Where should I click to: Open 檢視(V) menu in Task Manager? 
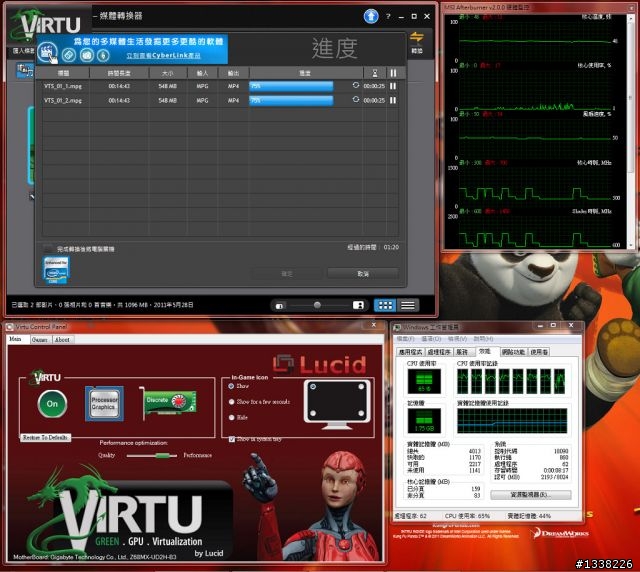pyautogui.click(x=457, y=339)
